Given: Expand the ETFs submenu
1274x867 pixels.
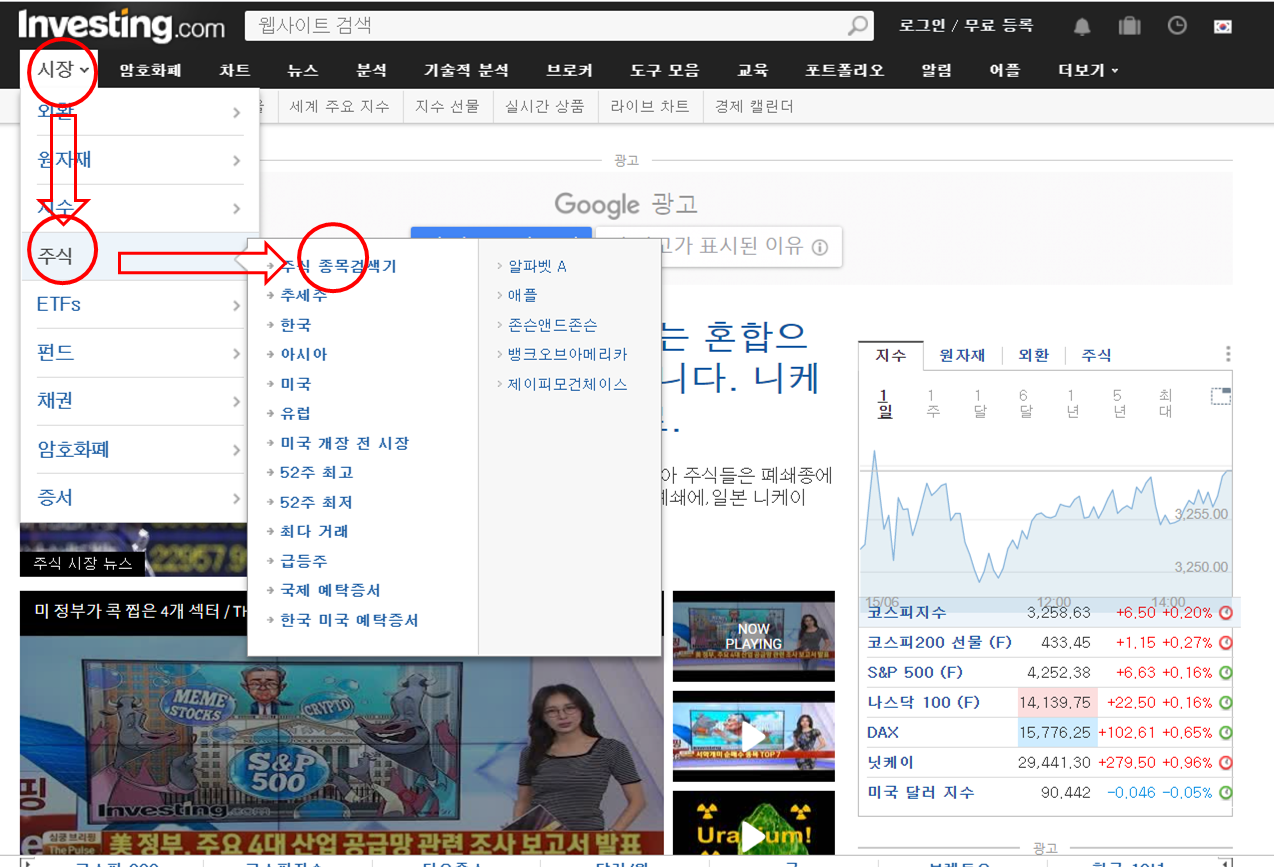Looking at the screenshot, I should 140,304.
